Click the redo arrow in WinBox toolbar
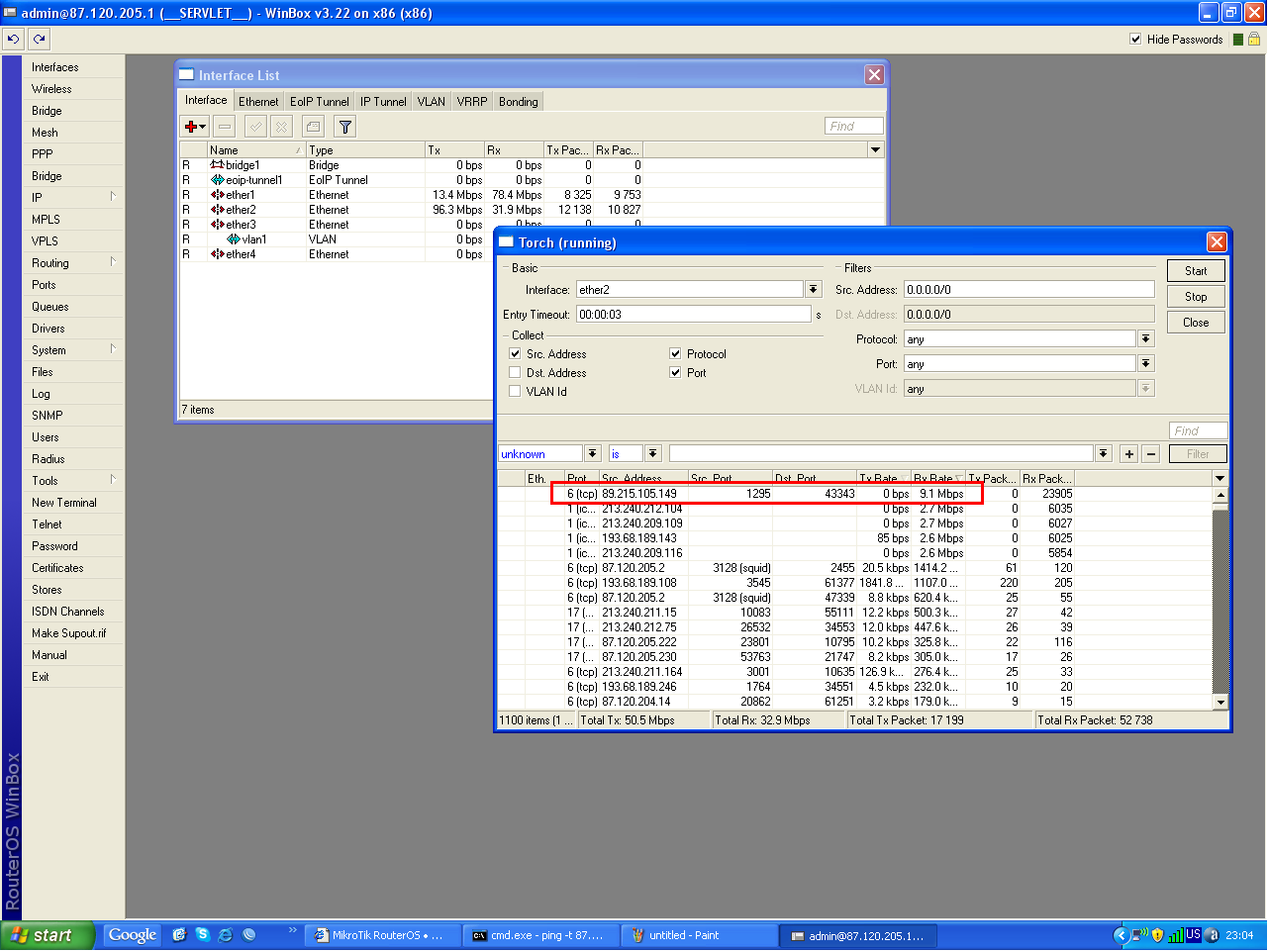This screenshot has width=1269, height=952. pyautogui.click(x=39, y=39)
